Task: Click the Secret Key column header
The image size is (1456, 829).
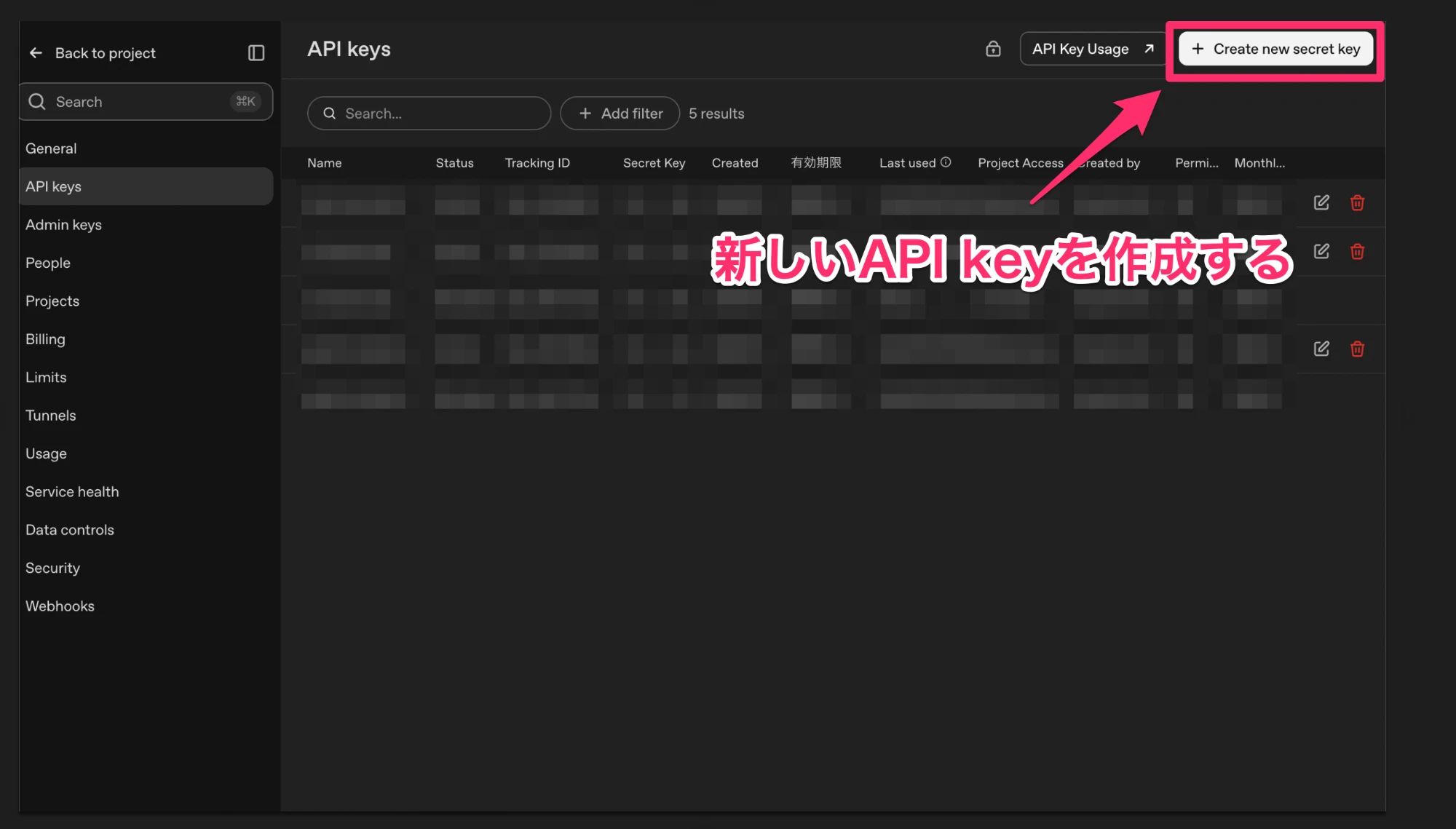Action: tap(654, 163)
